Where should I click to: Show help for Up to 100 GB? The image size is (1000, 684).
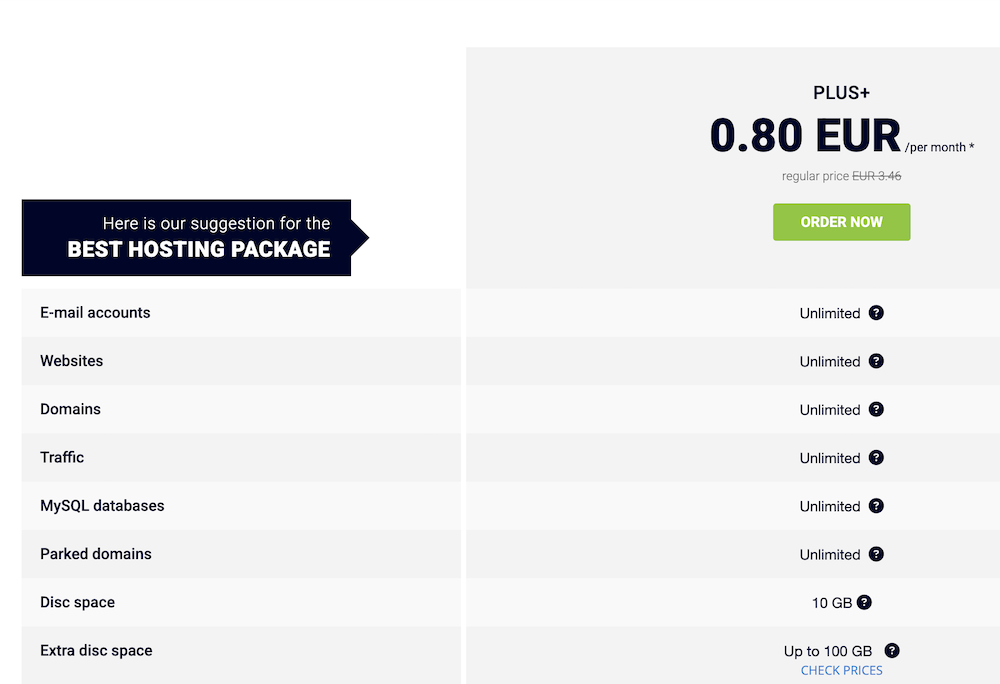pyautogui.click(x=892, y=651)
